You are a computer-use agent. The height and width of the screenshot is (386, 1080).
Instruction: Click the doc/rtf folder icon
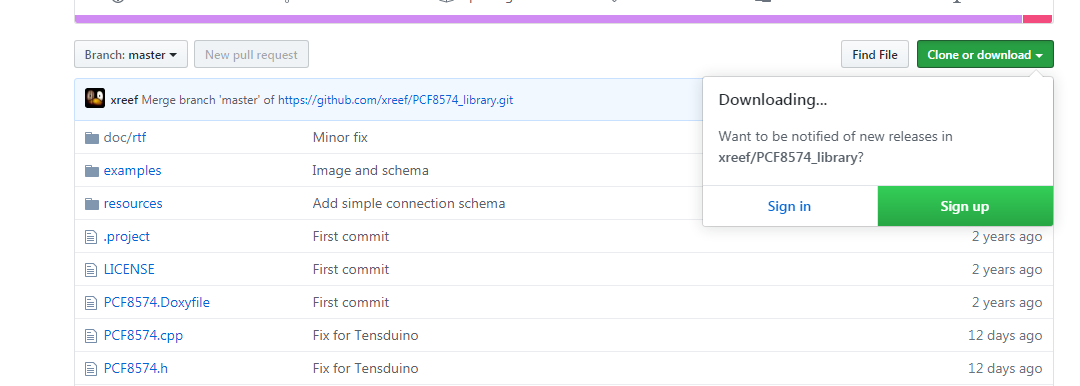coord(92,138)
